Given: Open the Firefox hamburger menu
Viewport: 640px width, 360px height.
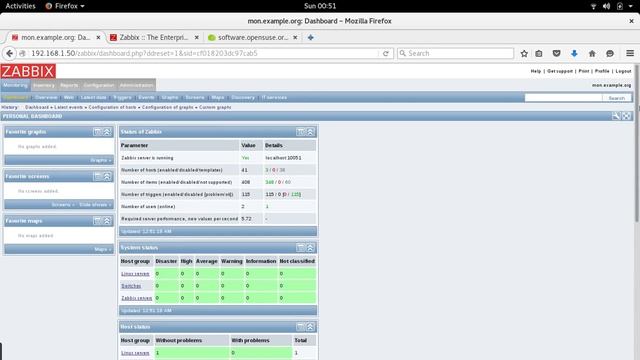Looking at the screenshot, I should (x=630, y=53).
